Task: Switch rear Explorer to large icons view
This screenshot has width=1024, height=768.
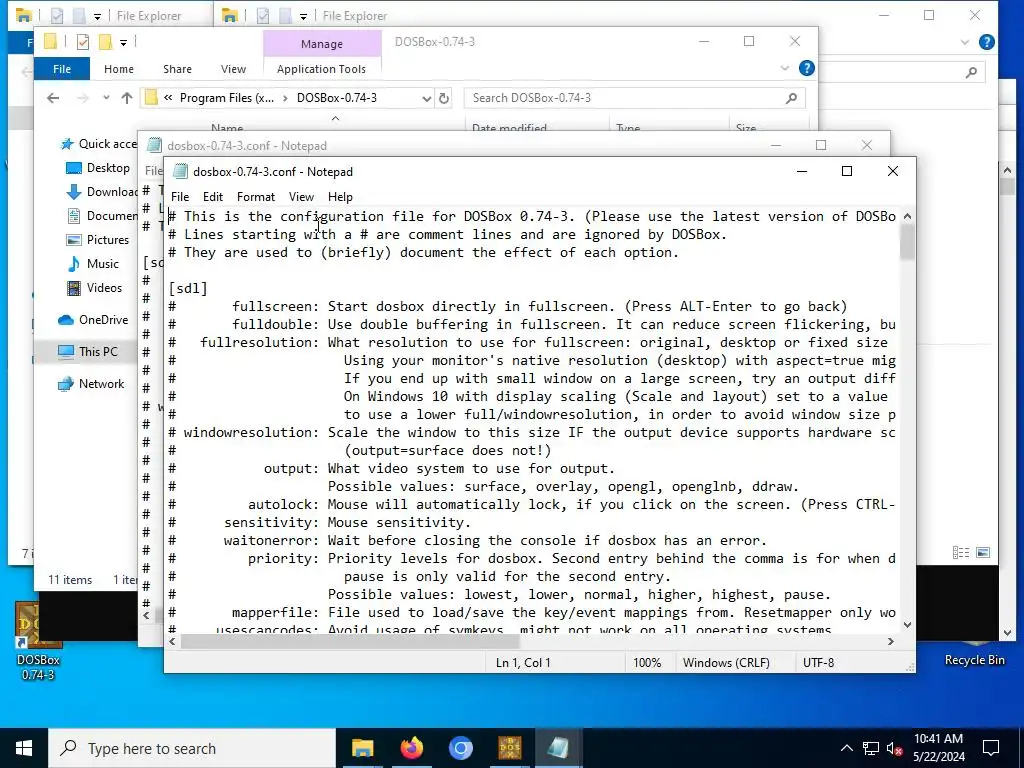Action: tap(983, 553)
